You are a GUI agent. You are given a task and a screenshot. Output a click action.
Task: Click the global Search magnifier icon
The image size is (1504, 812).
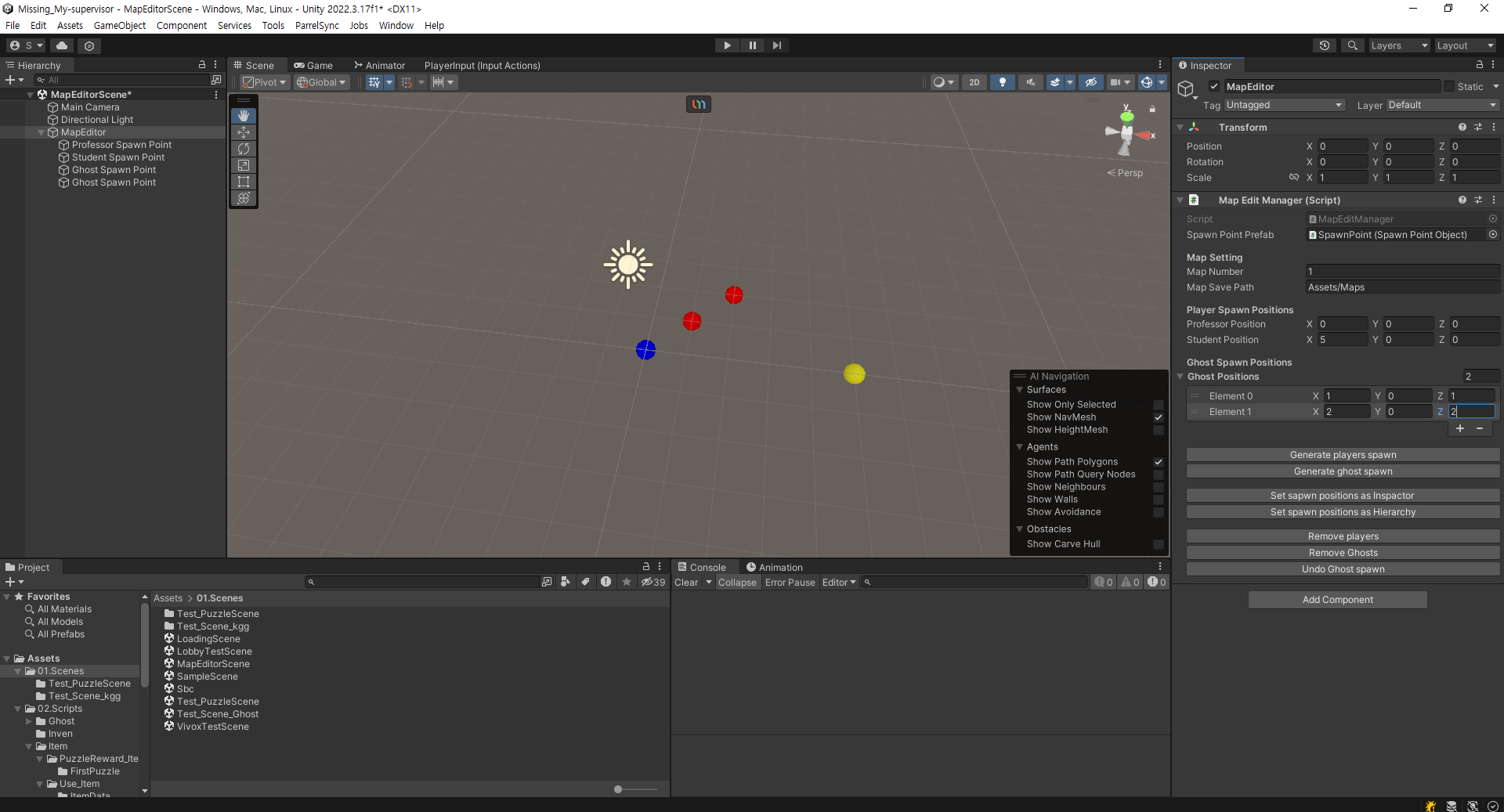point(1352,45)
